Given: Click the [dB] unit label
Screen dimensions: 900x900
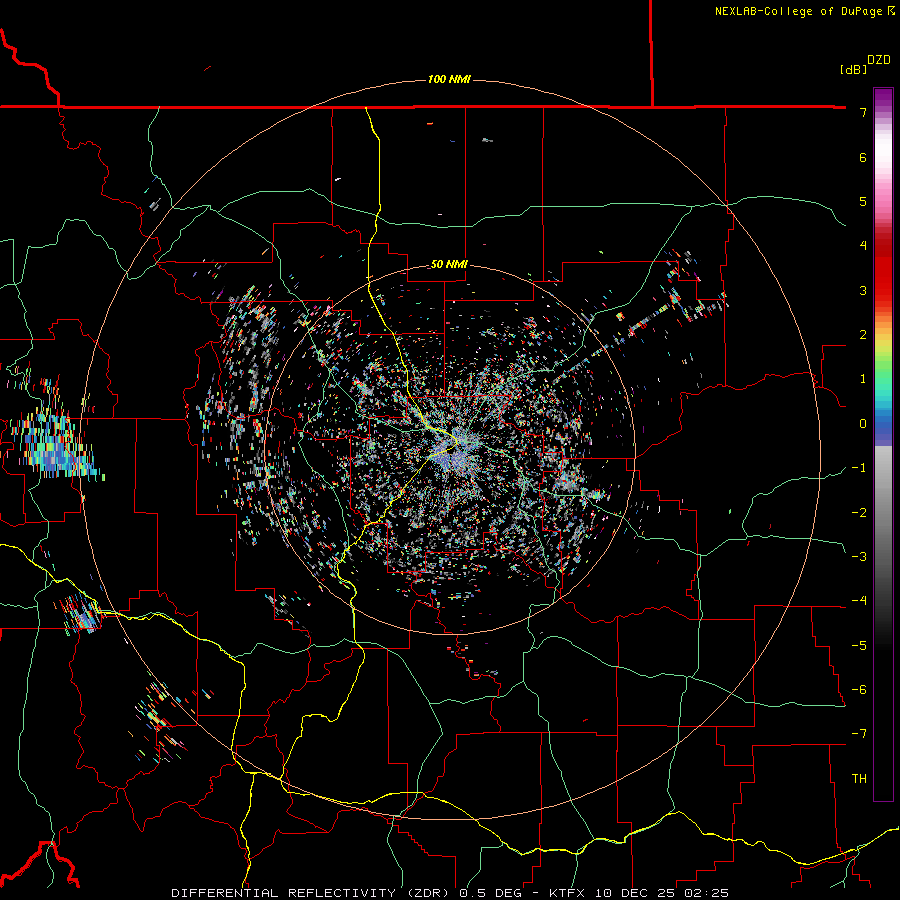Looking at the screenshot, I should 854,69.
